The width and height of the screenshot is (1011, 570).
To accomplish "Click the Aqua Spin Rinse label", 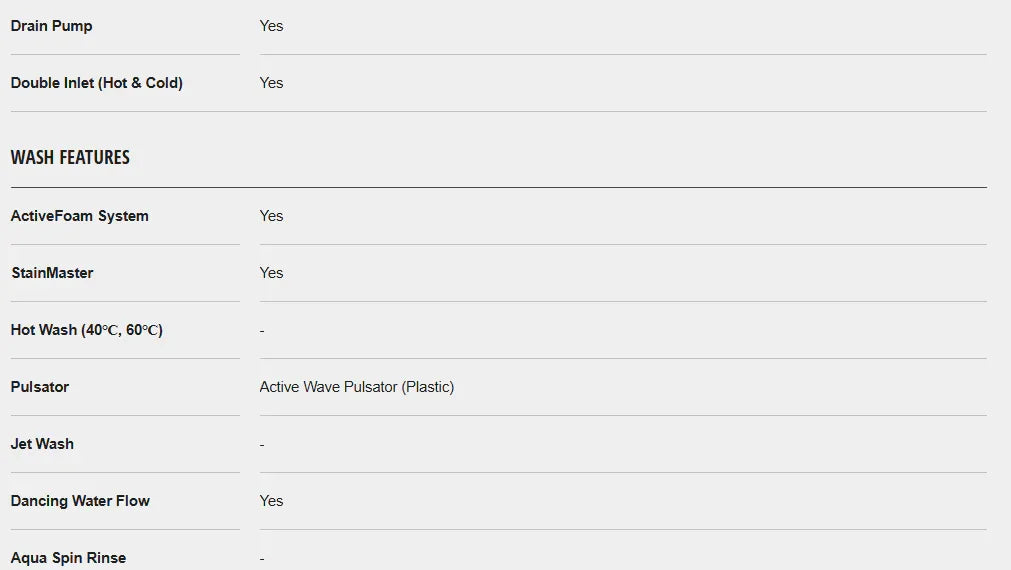I will [68, 558].
